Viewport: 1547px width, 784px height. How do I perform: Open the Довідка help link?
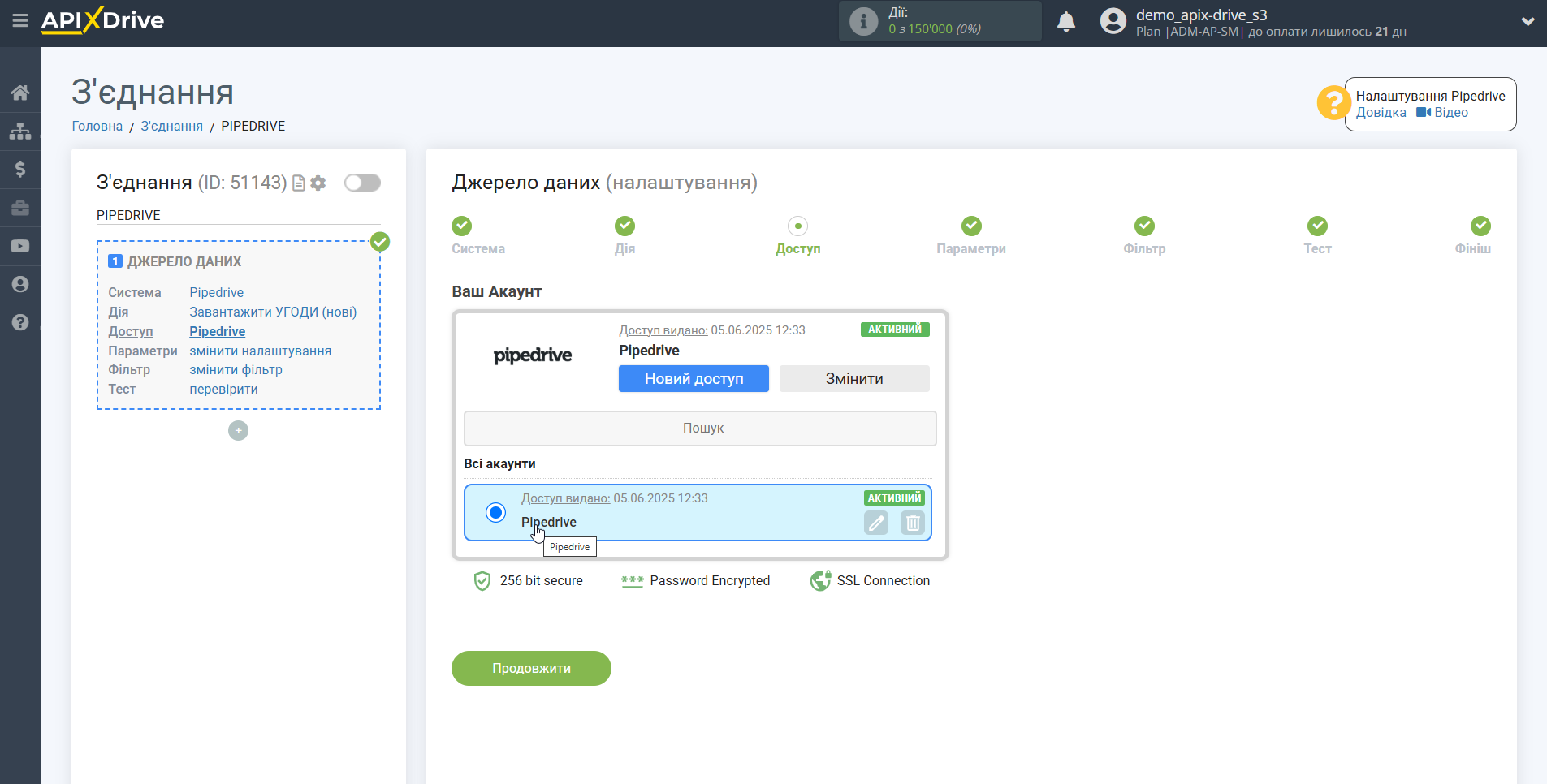tap(1381, 113)
